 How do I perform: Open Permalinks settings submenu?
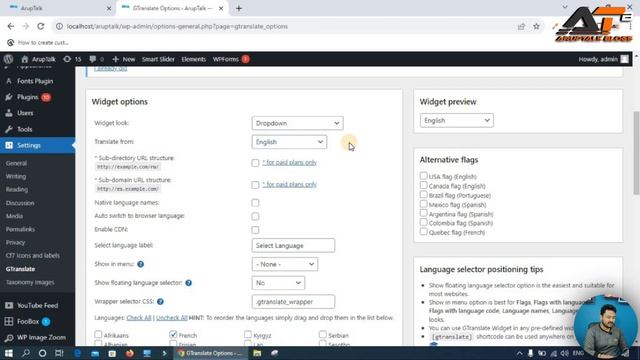(20, 229)
